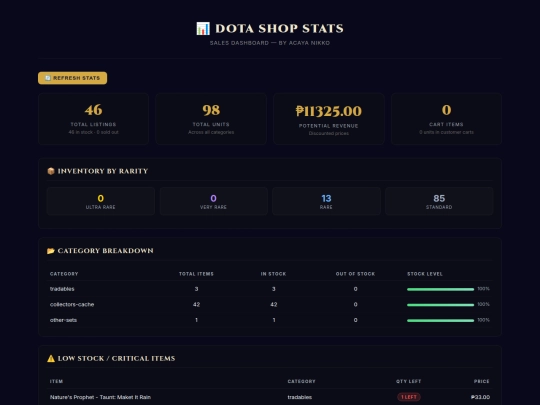Click the Total Listings card showing 46

pos(93,119)
